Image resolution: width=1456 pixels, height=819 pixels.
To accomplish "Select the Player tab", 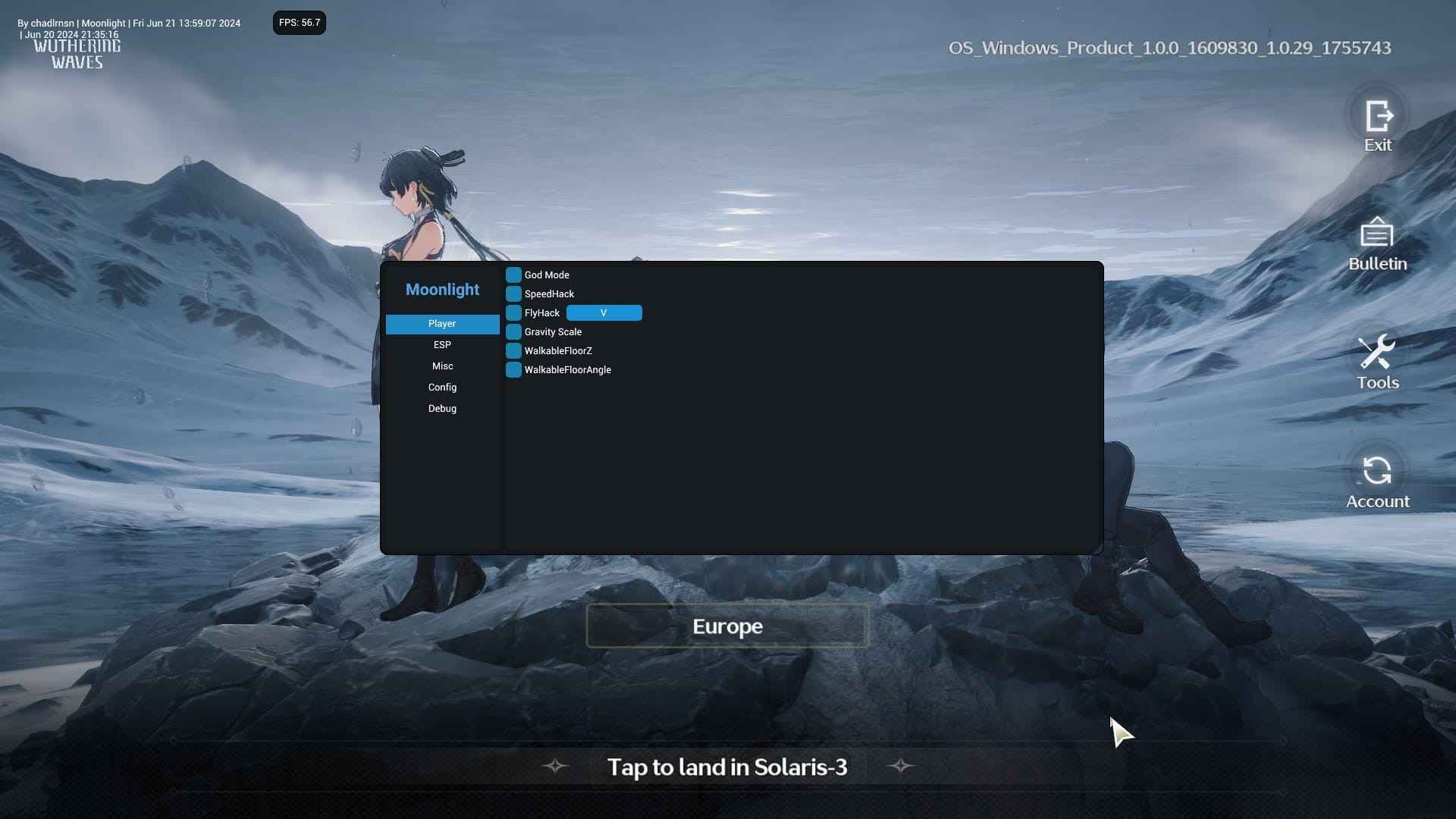I will point(442,323).
